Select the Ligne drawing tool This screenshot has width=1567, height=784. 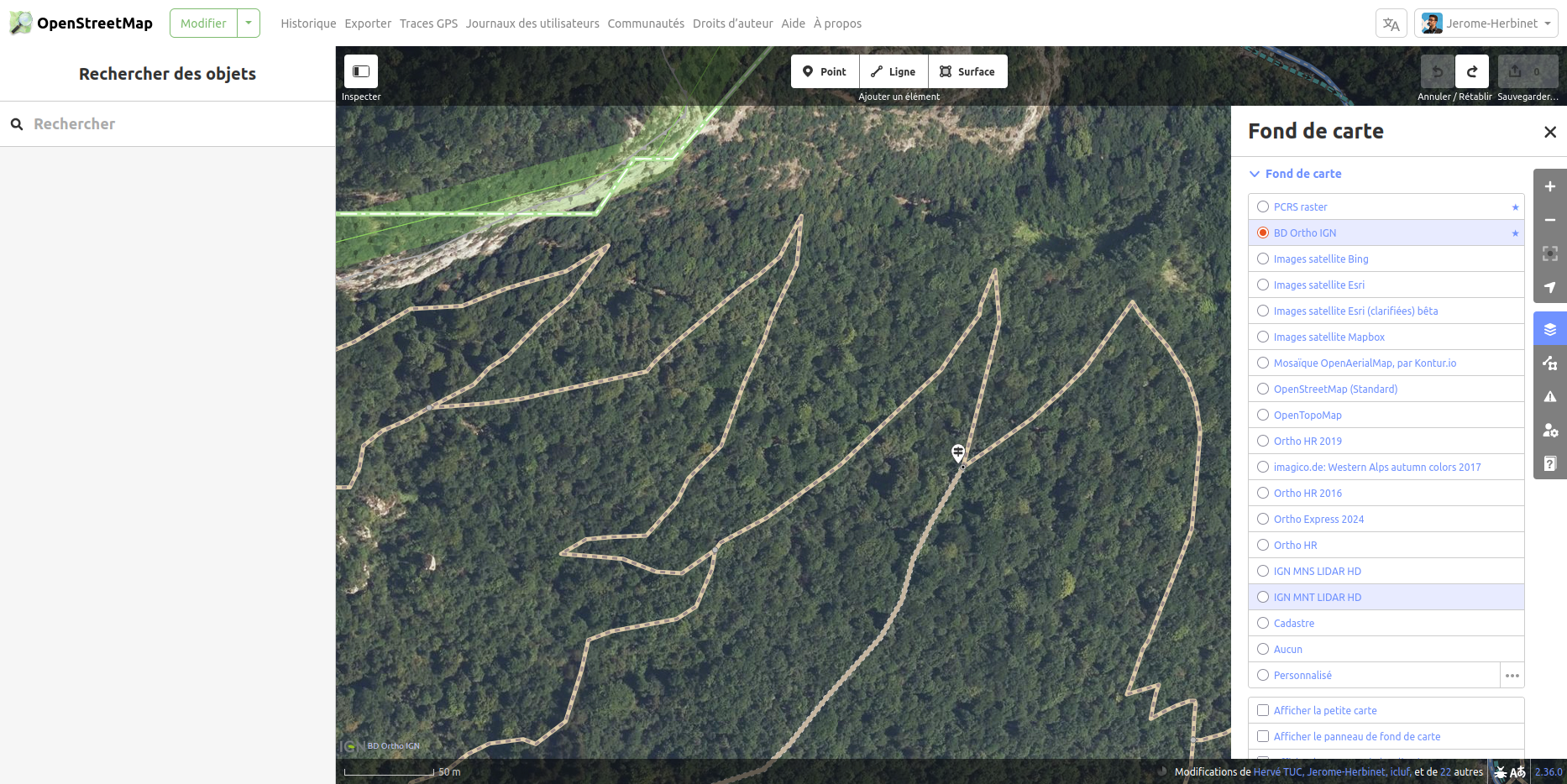coord(894,71)
